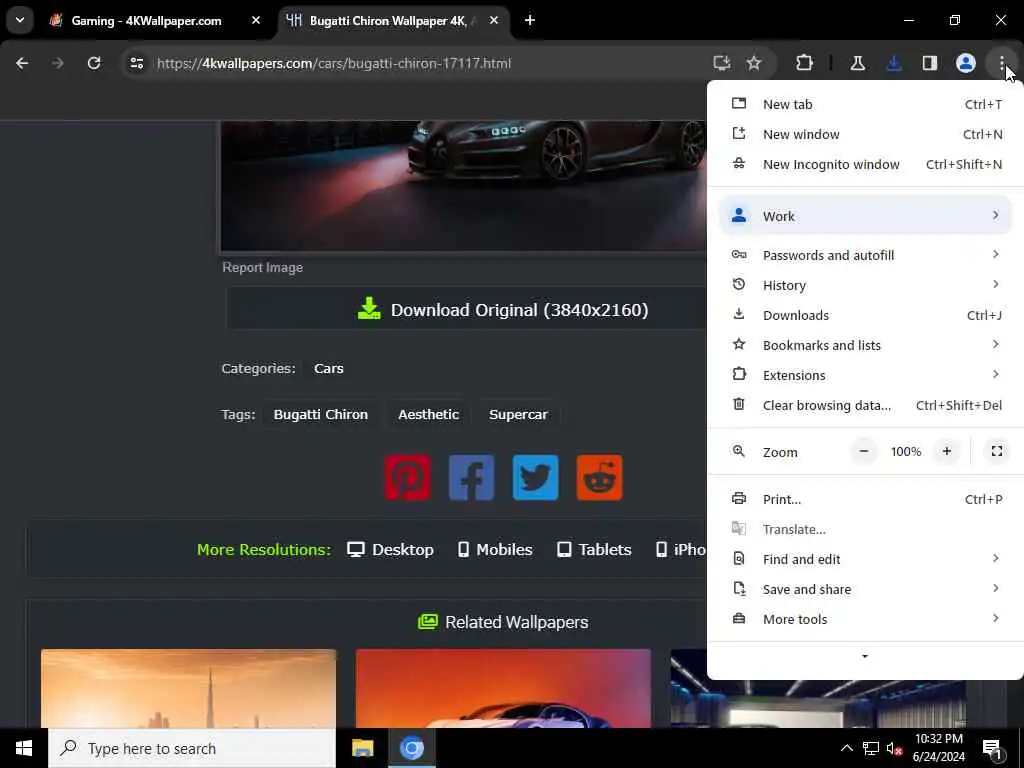Viewport: 1024px width, 768px height.
Task: Choose New window from menu
Action: click(x=865, y=135)
